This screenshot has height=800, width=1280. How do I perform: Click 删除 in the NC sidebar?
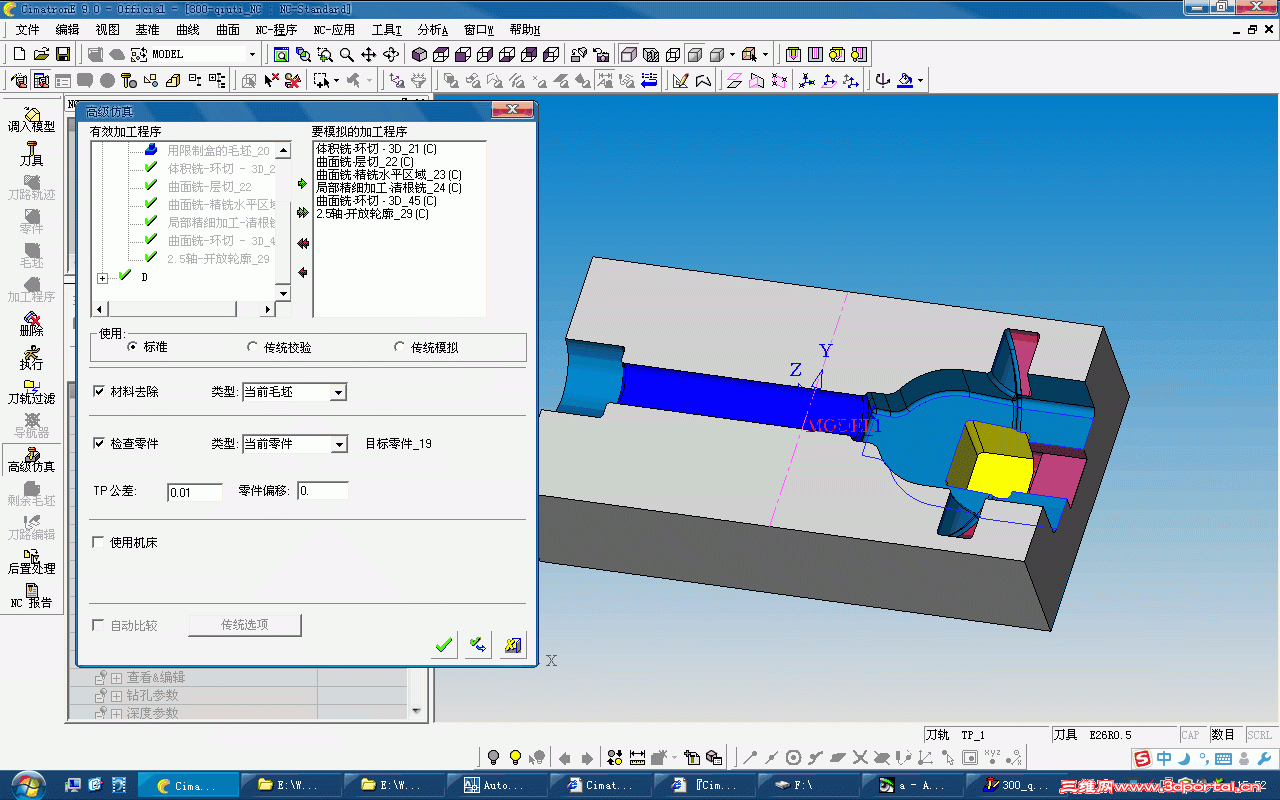pos(31,324)
